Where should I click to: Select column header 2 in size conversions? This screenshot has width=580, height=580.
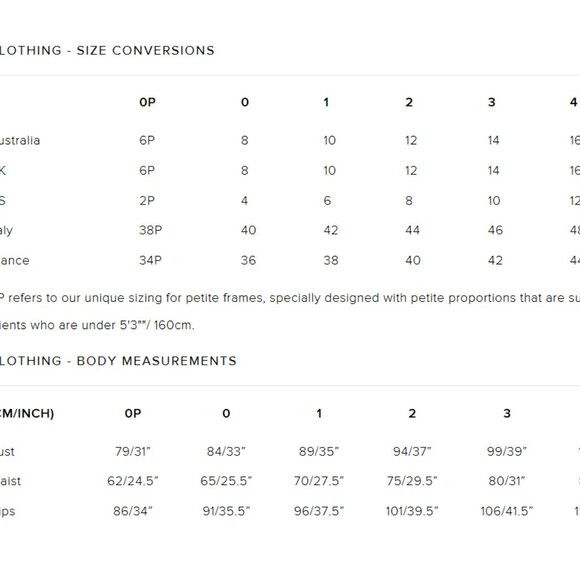point(409,102)
